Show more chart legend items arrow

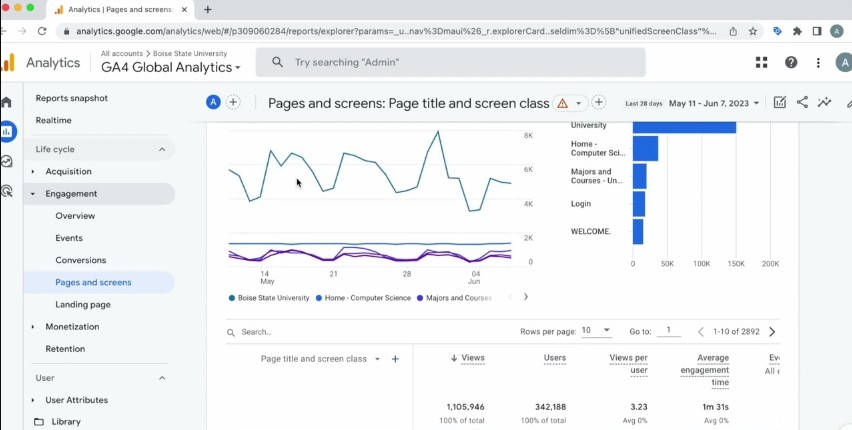point(525,297)
